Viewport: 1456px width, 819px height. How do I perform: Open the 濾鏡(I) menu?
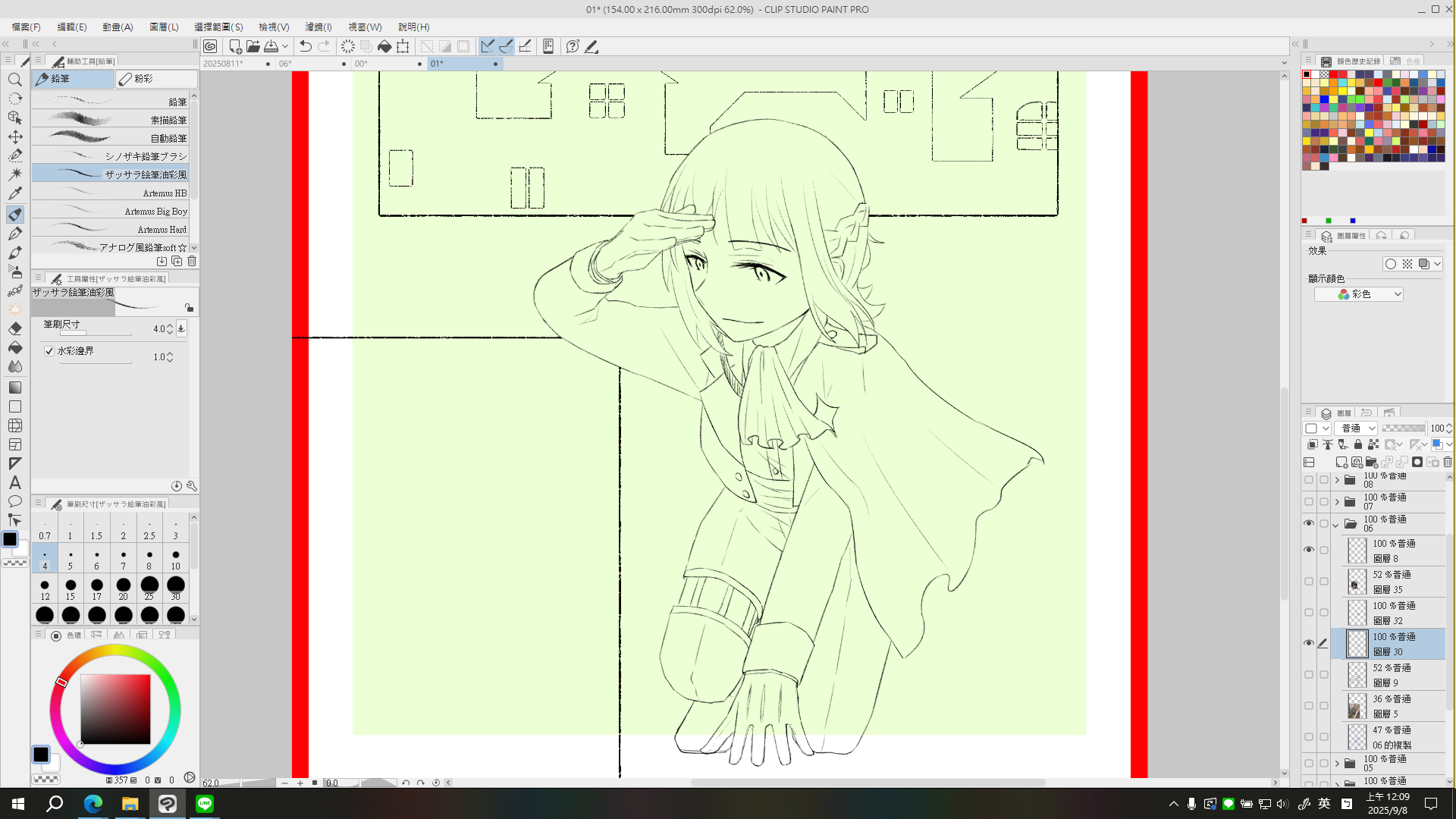click(x=318, y=27)
